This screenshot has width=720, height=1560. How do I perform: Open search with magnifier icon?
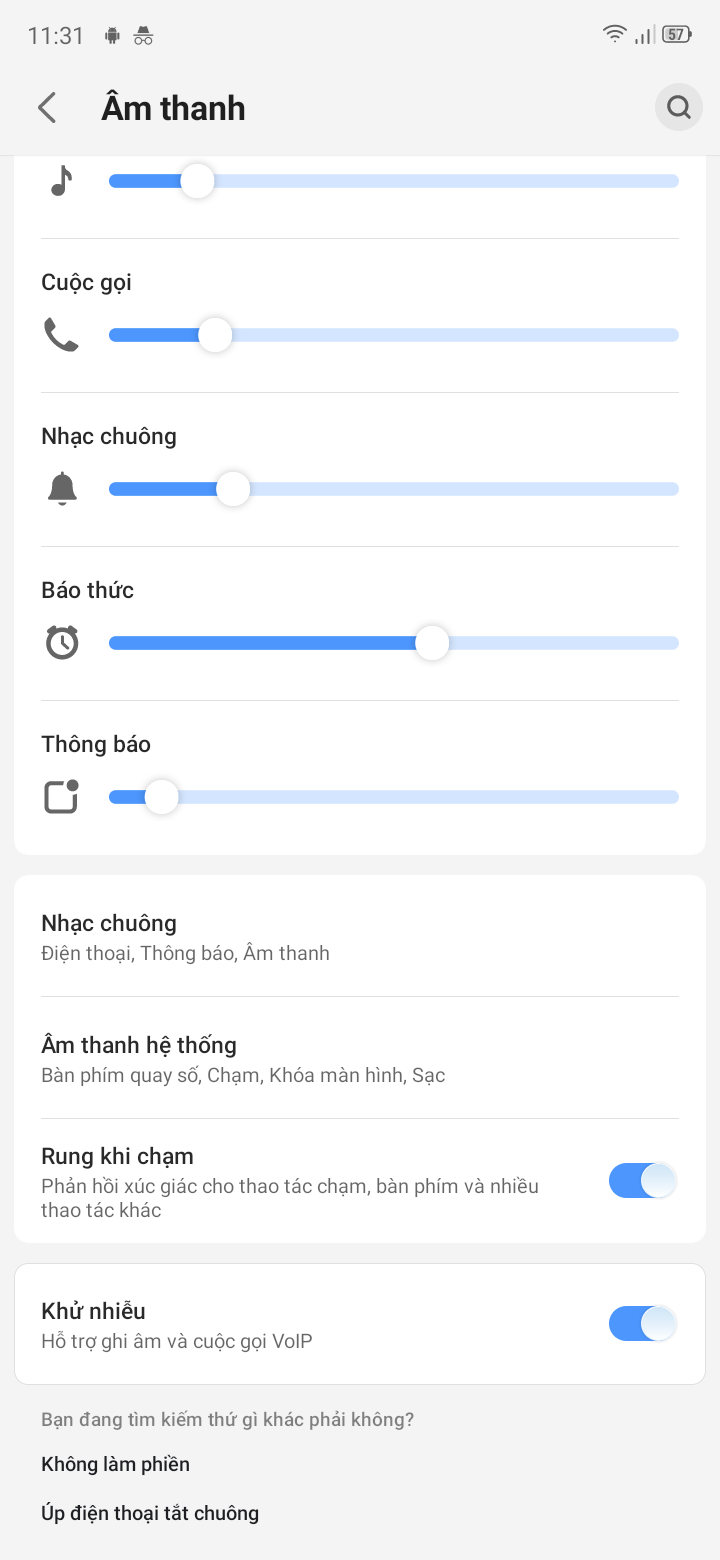click(x=679, y=107)
